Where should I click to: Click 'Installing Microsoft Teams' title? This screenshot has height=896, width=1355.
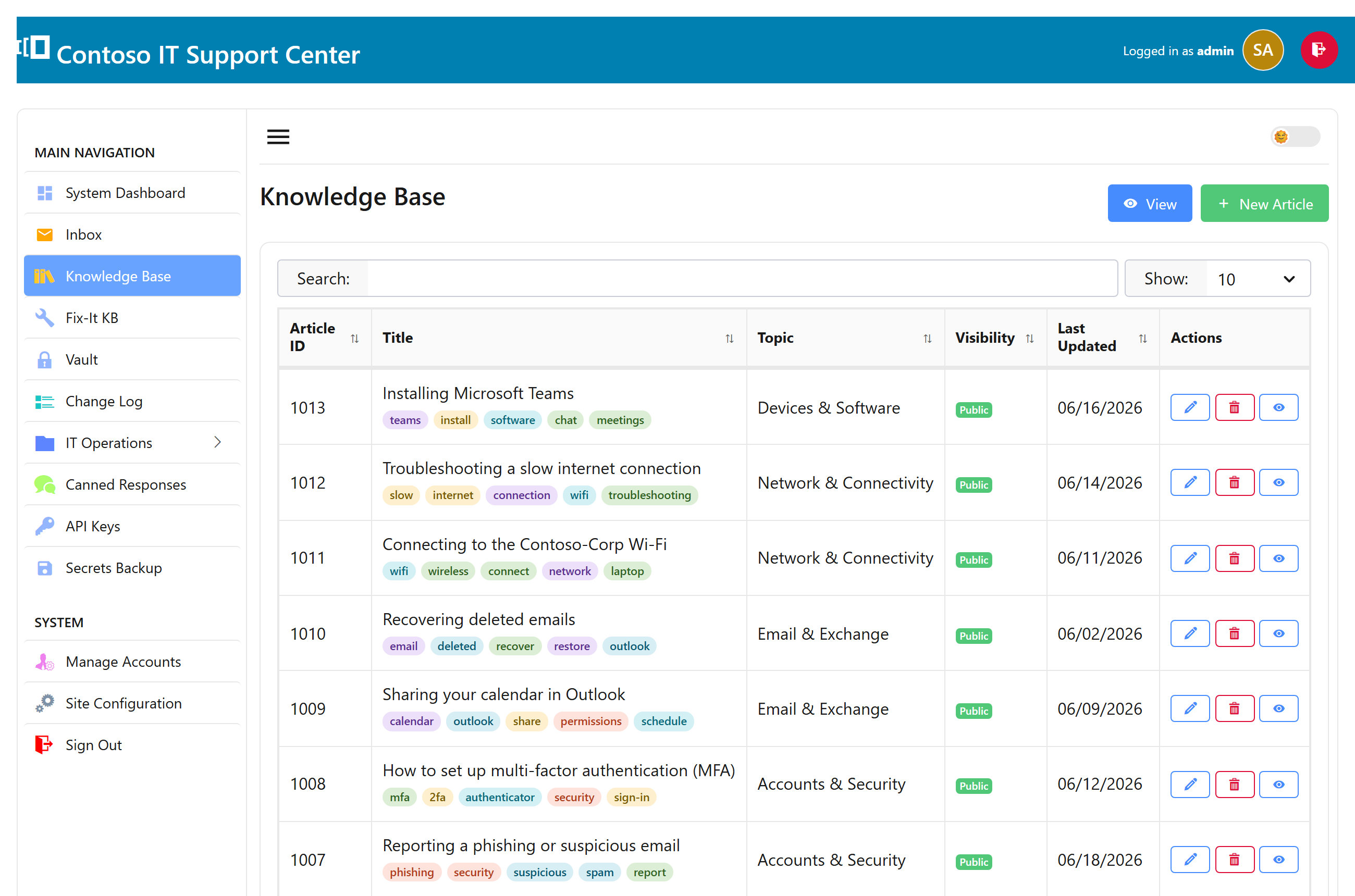click(477, 393)
